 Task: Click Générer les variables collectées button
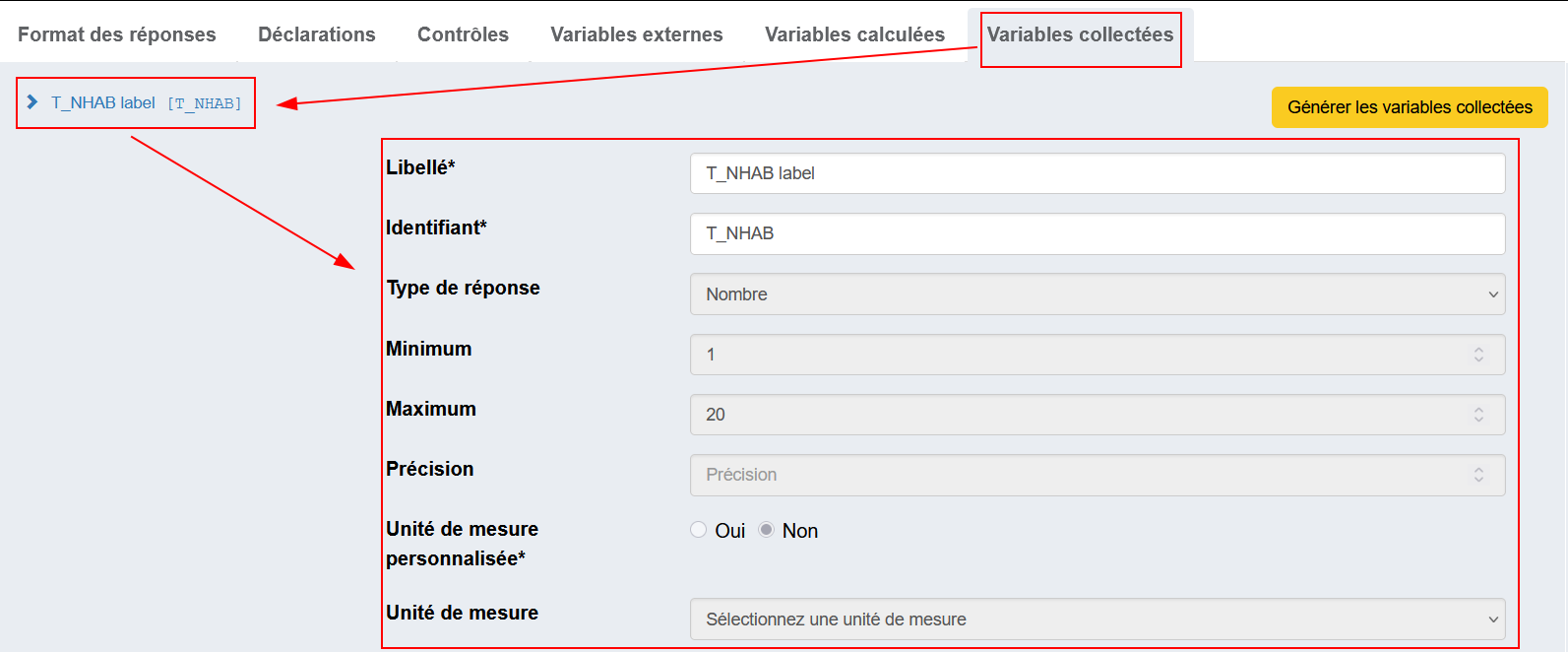(x=1409, y=107)
